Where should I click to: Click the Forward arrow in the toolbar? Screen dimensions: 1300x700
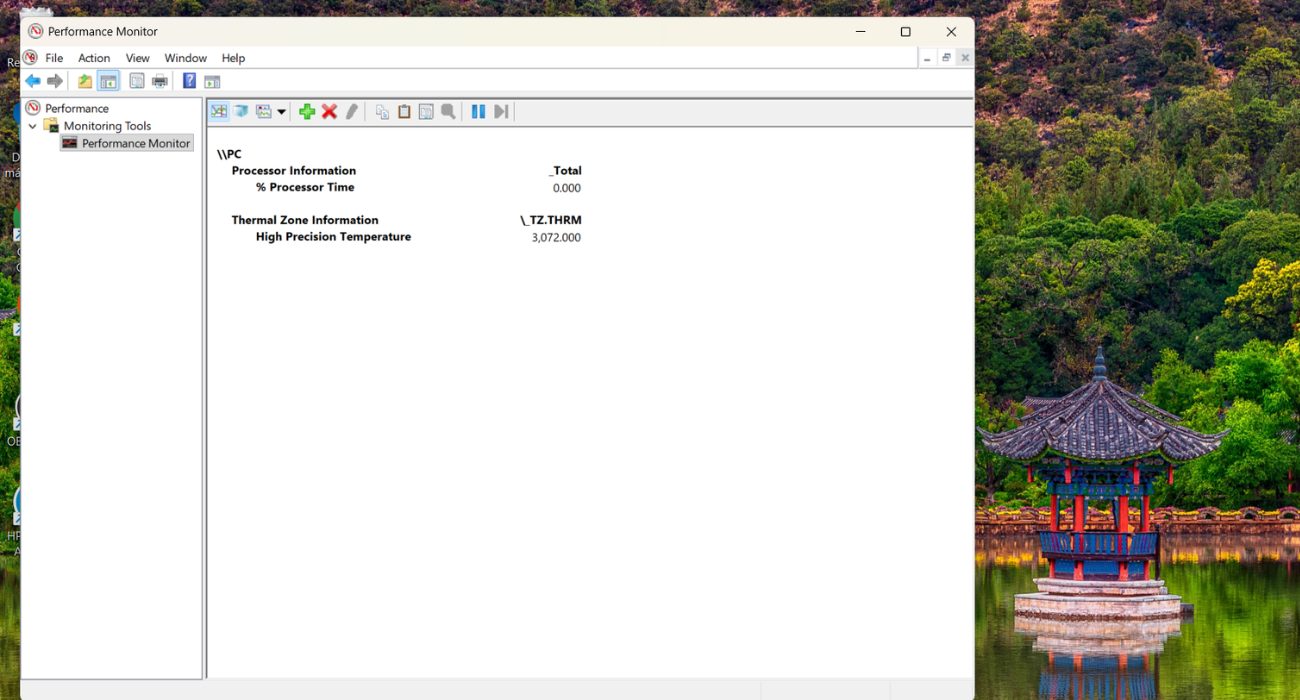55,81
